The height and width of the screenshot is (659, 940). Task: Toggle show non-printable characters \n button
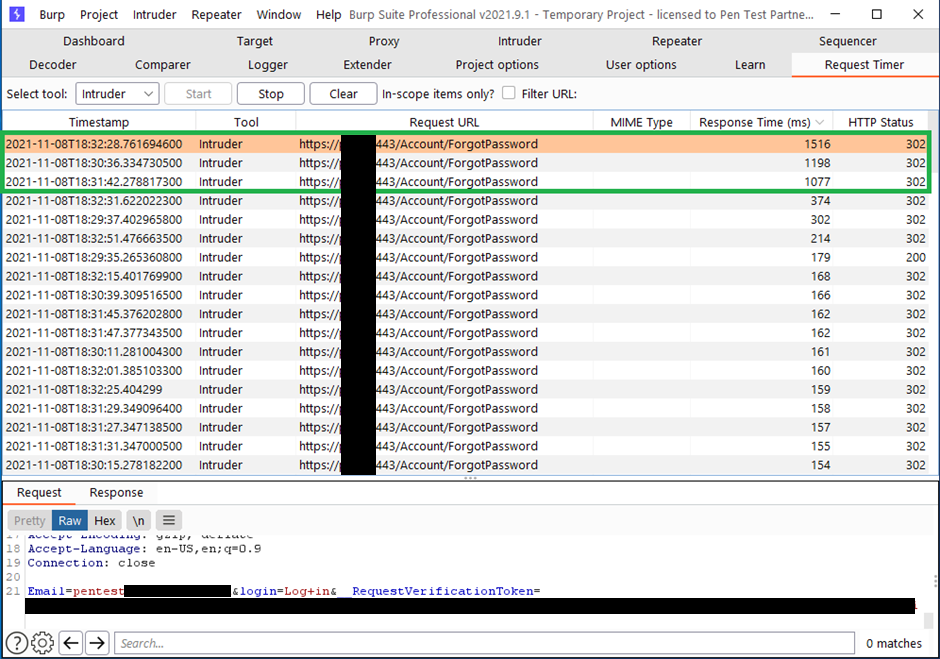[138, 520]
